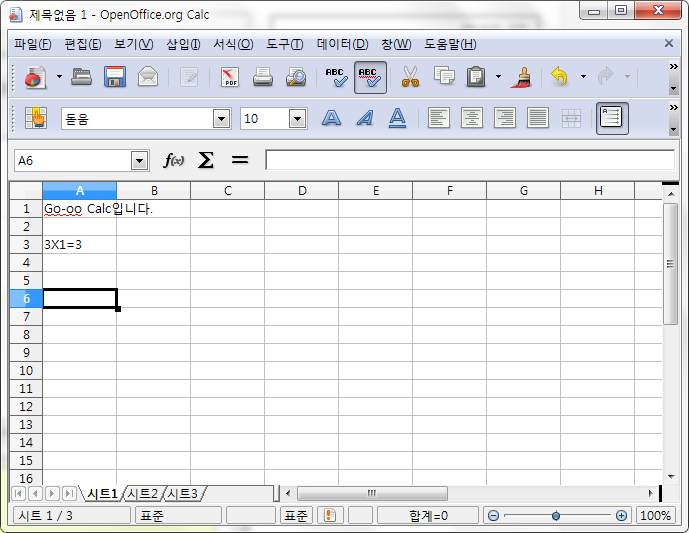Cut selection with scissors icon

tap(410, 77)
